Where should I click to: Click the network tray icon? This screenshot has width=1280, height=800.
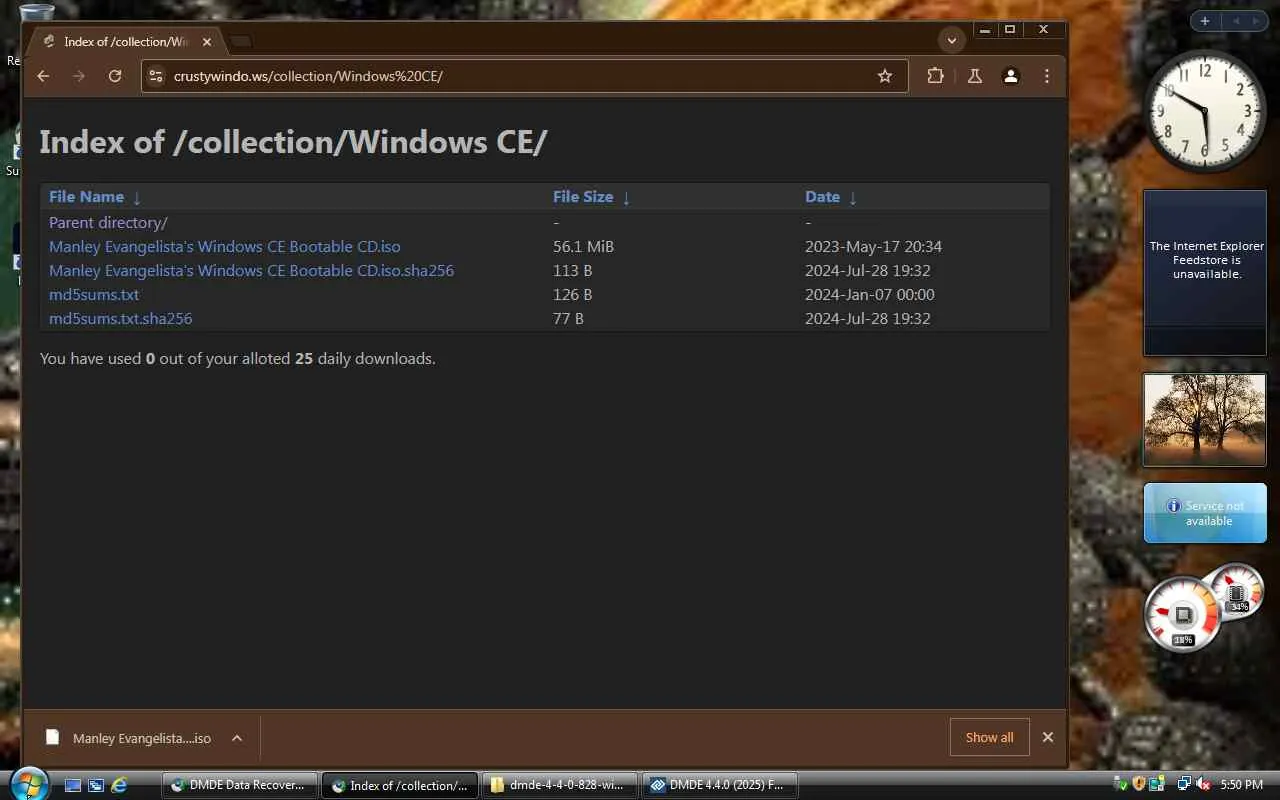1183,785
